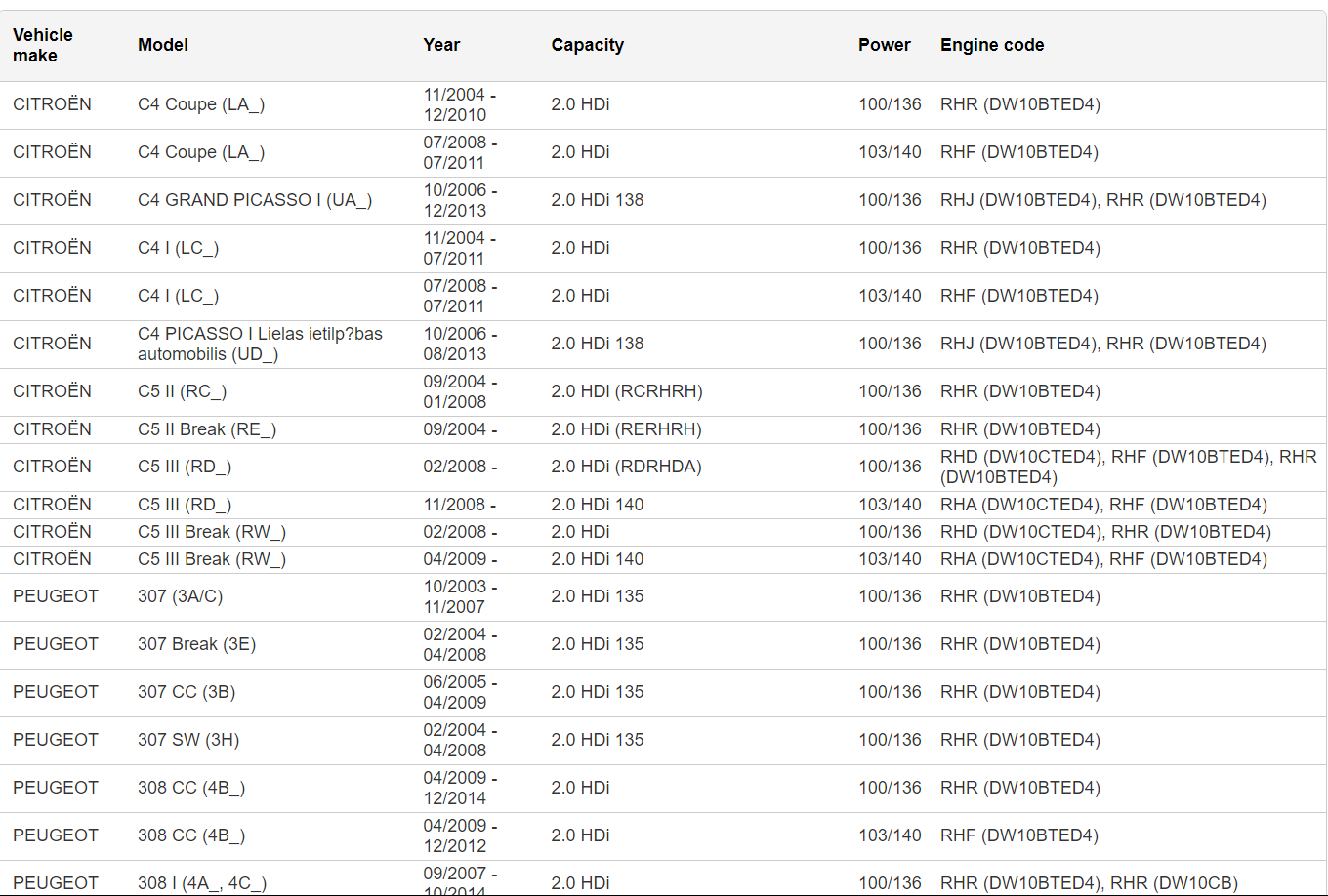This screenshot has height=896, width=1328.
Task: Click the Vehicle make column header
Action: pyautogui.click(x=43, y=46)
